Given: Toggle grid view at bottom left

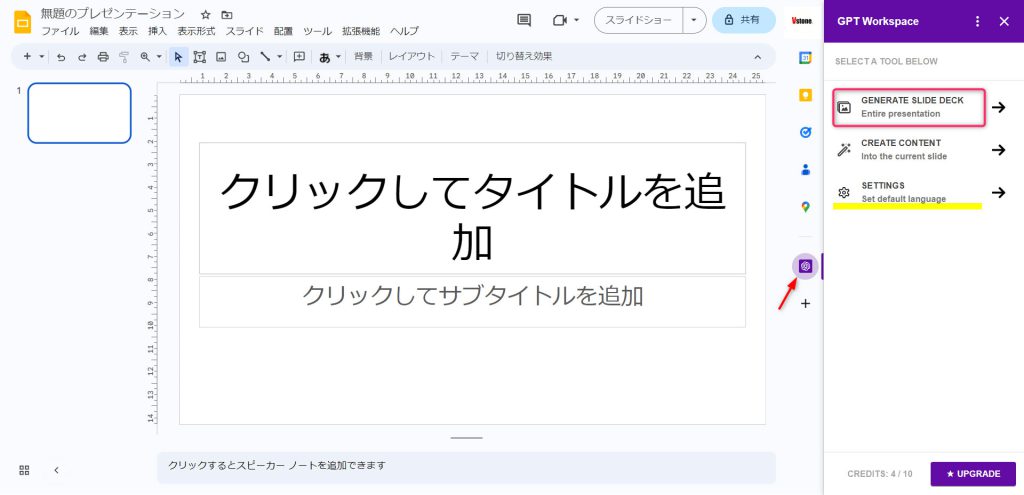Looking at the screenshot, I should (x=24, y=469).
